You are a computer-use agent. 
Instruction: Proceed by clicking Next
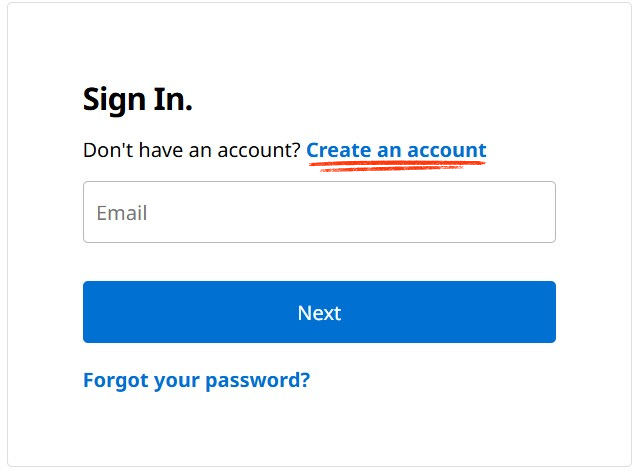(319, 312)
